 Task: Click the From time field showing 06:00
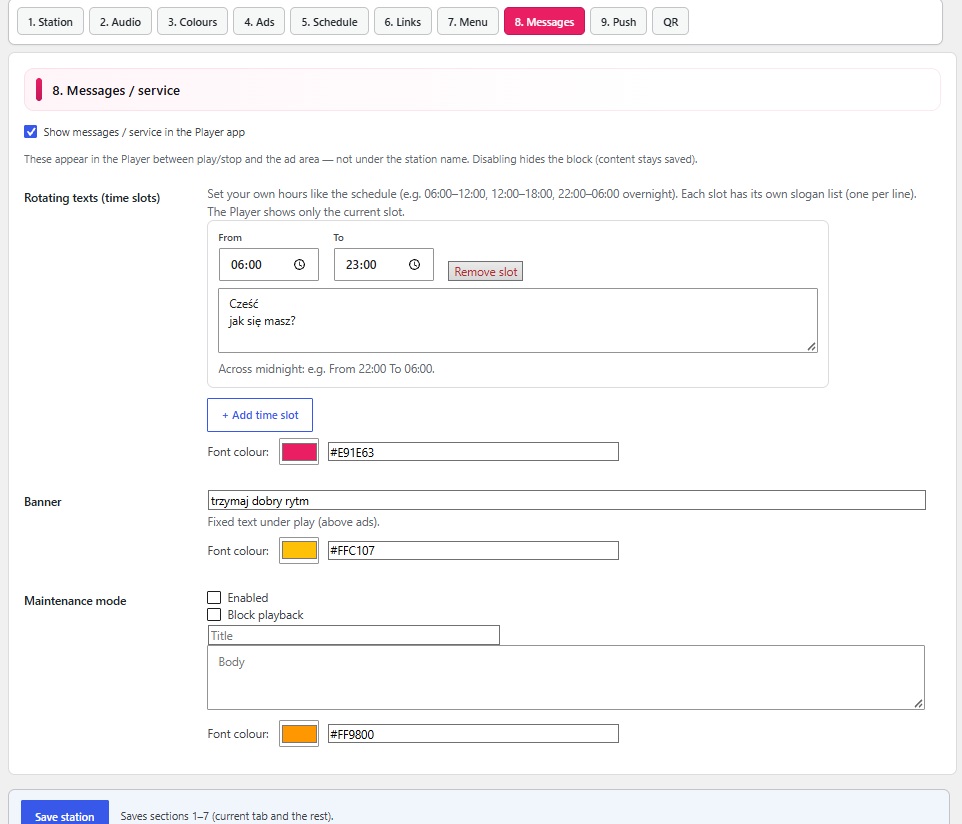pyautogui.click(x=269, y=264)
